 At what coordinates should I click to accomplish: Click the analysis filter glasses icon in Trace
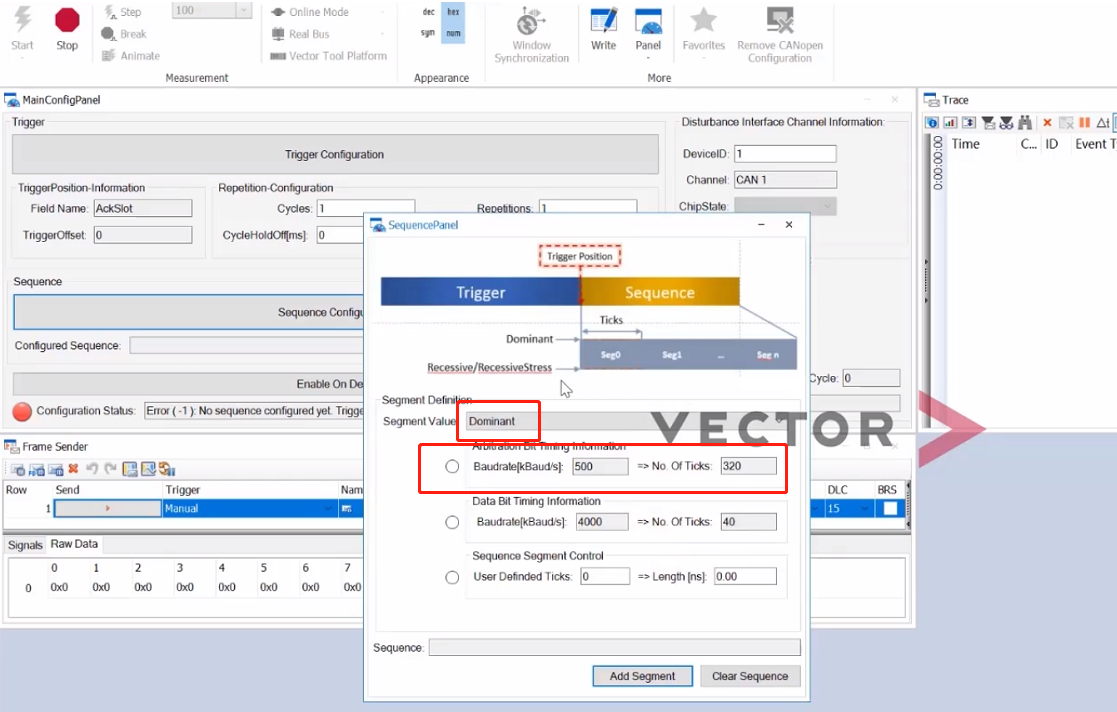tap(1006, 123)
